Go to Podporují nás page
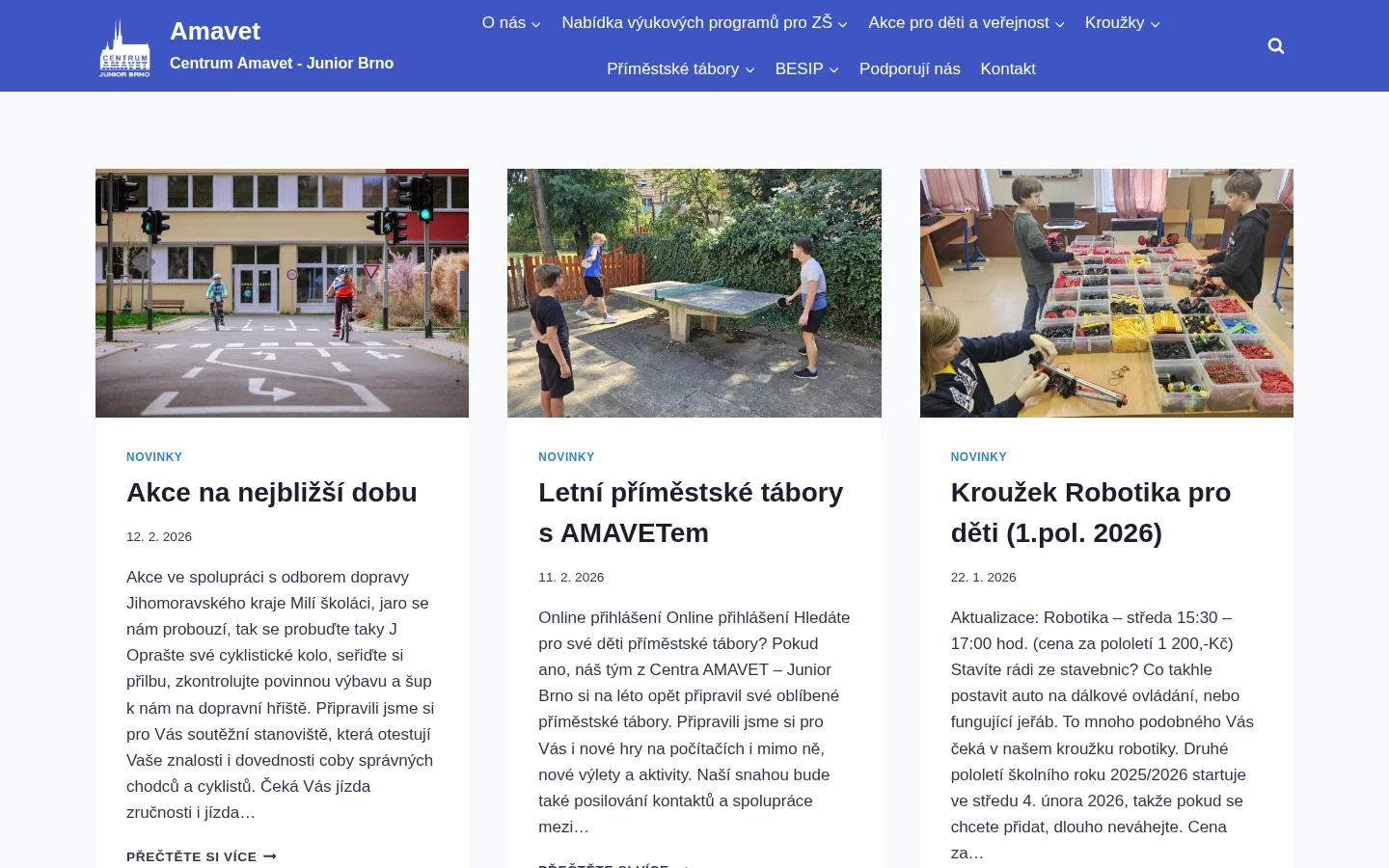1389x868 pixels. pos(910,68)
